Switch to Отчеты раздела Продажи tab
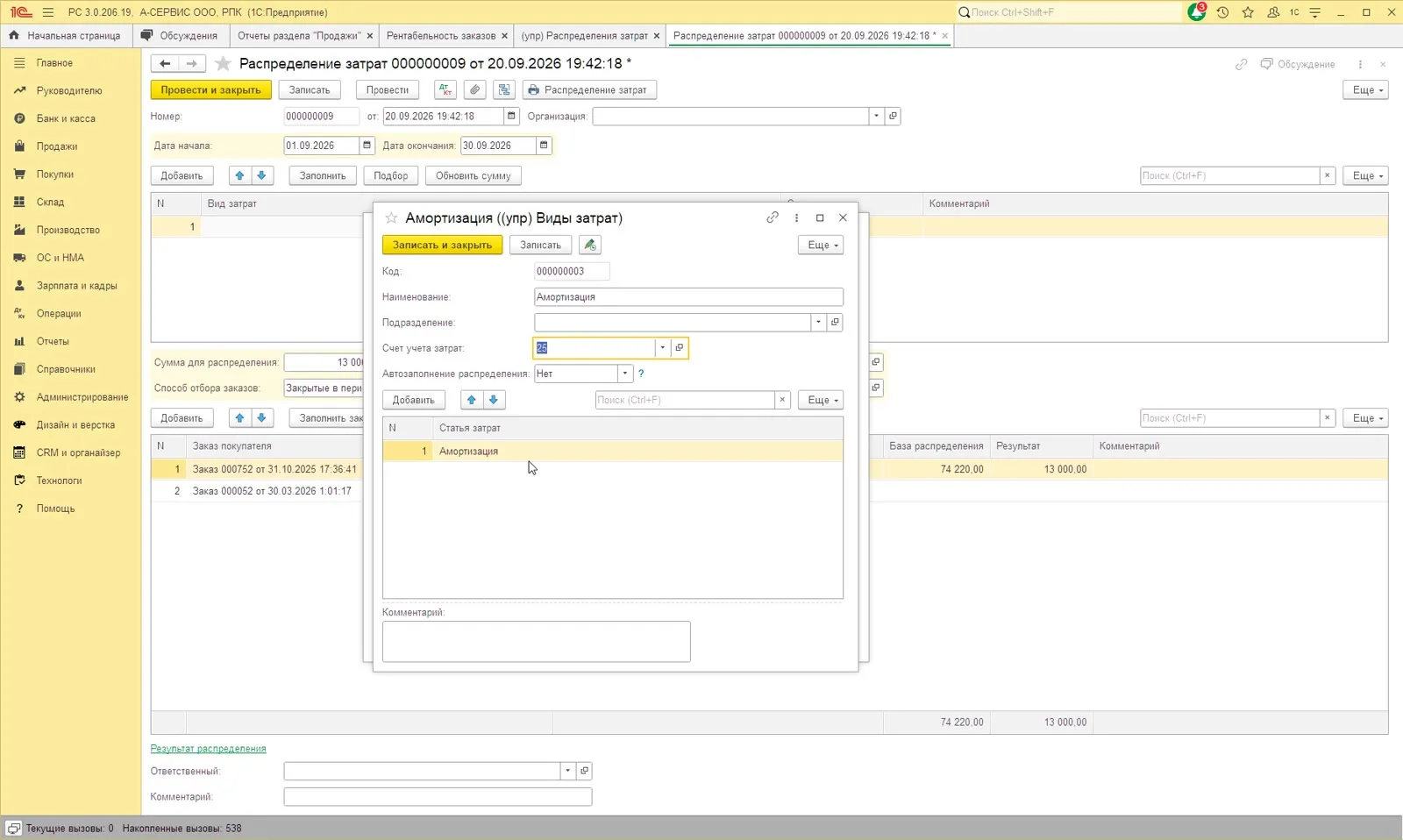This screenshot has width=1403, height=840. click(299, 36)
